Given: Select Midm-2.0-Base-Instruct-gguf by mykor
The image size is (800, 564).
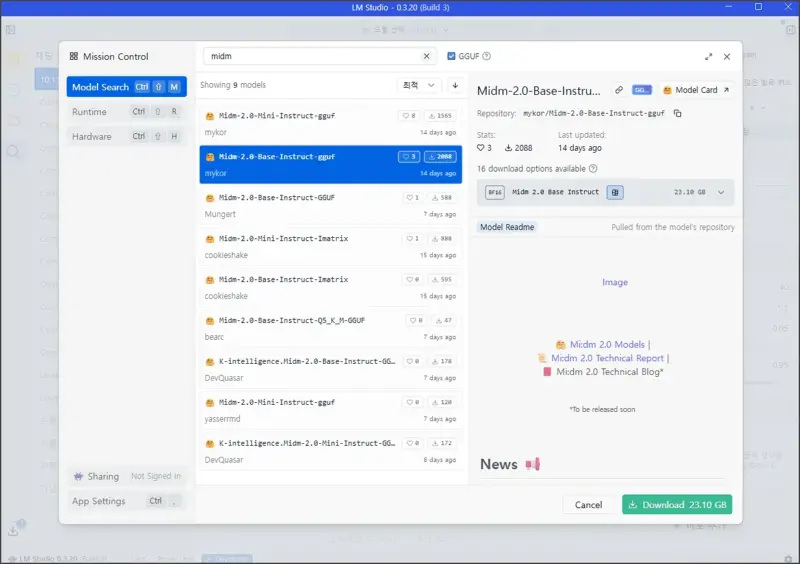Looking at the screenshot, I should [331, 164].
